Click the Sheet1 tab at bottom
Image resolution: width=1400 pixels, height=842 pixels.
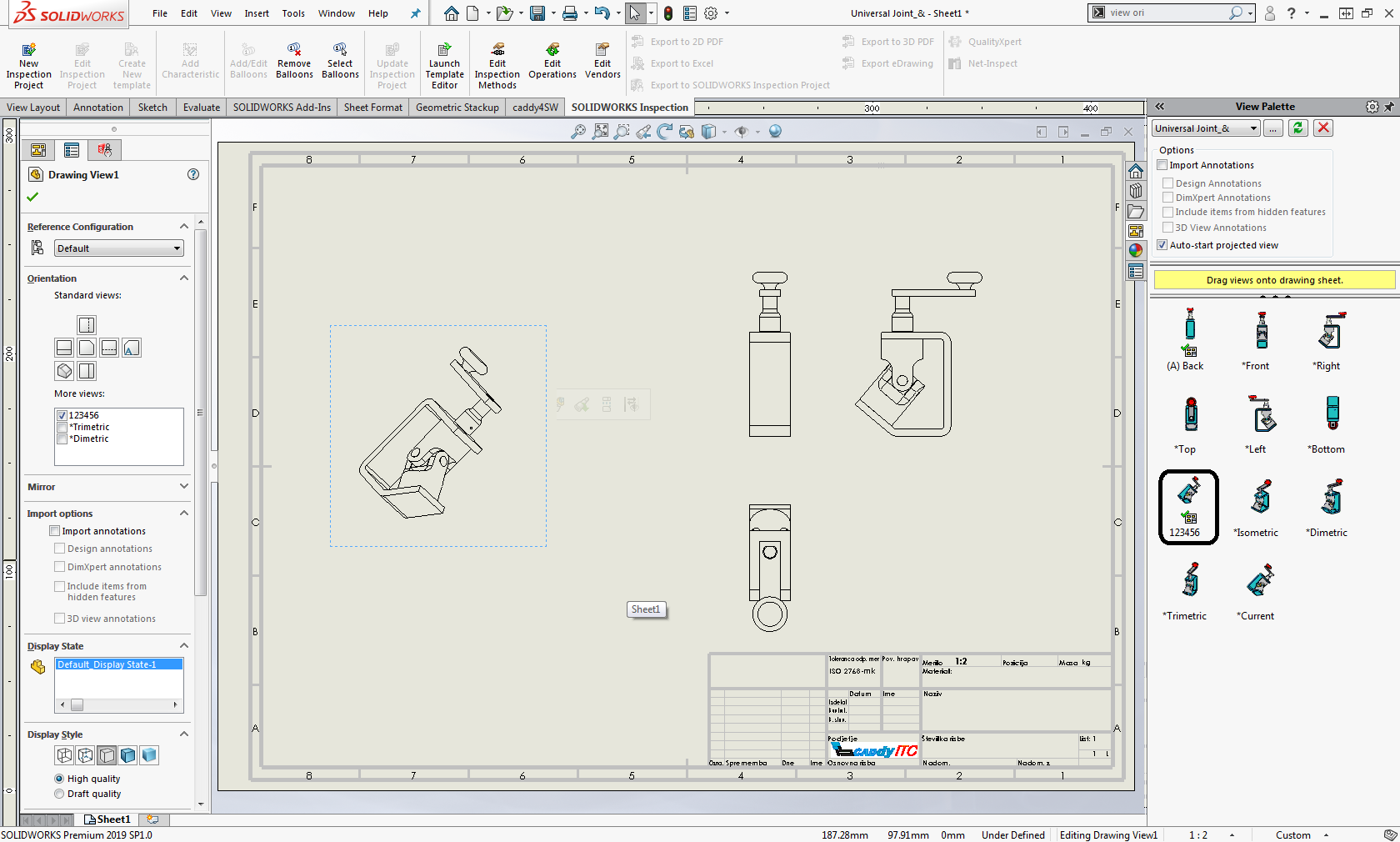pos(108,819)
